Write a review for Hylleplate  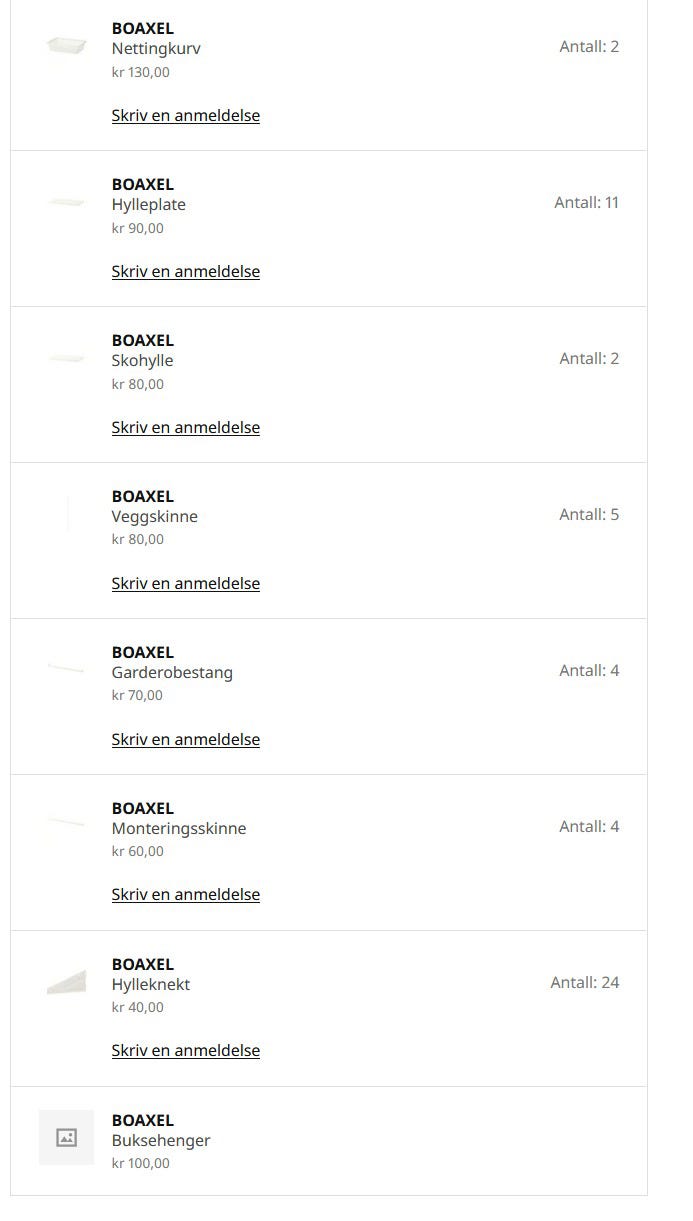click(x=185, y=271)
